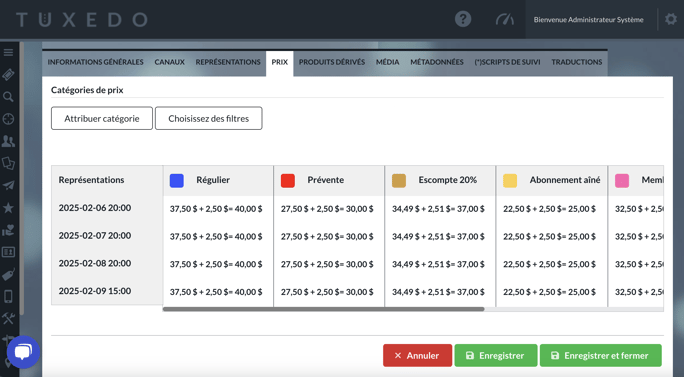The height and width of the screenshot is (377, 684).
Task: Select representation row 2025-02-09 15:00
Action: (95, 291)
